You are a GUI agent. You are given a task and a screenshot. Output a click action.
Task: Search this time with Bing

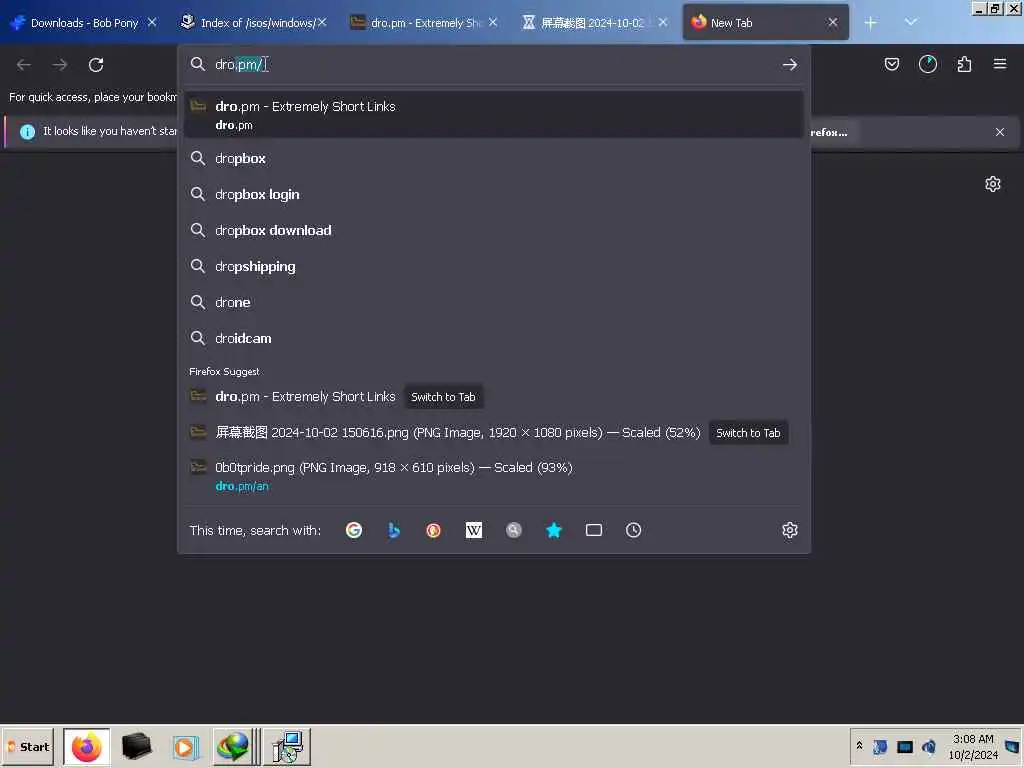pyautogui.click(x=394, y=530)
